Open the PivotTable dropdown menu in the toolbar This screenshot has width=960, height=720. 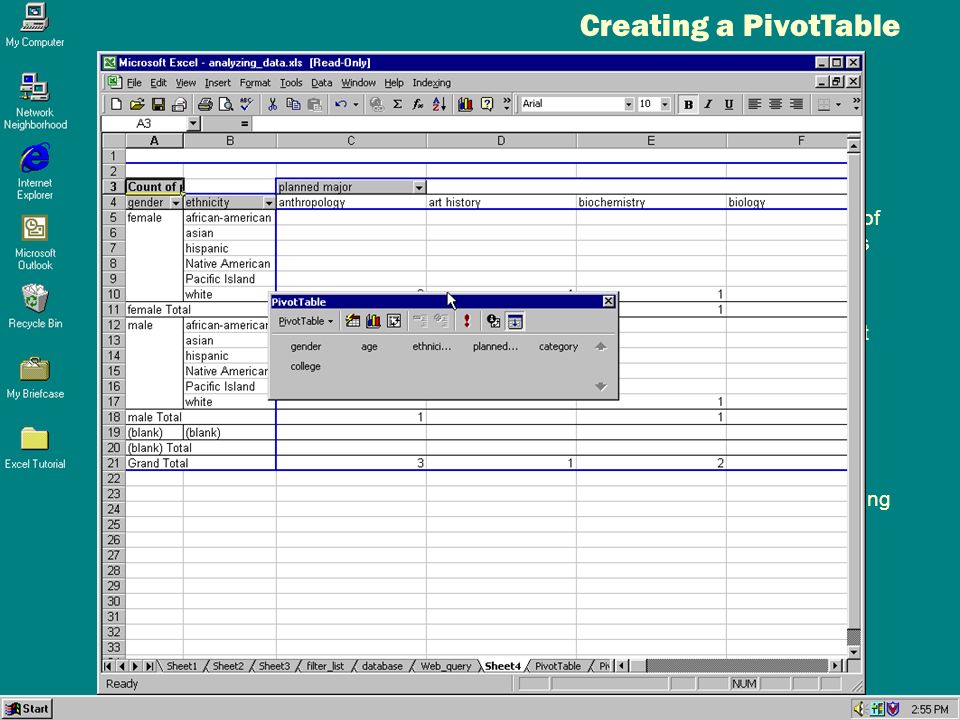[306, 321]
